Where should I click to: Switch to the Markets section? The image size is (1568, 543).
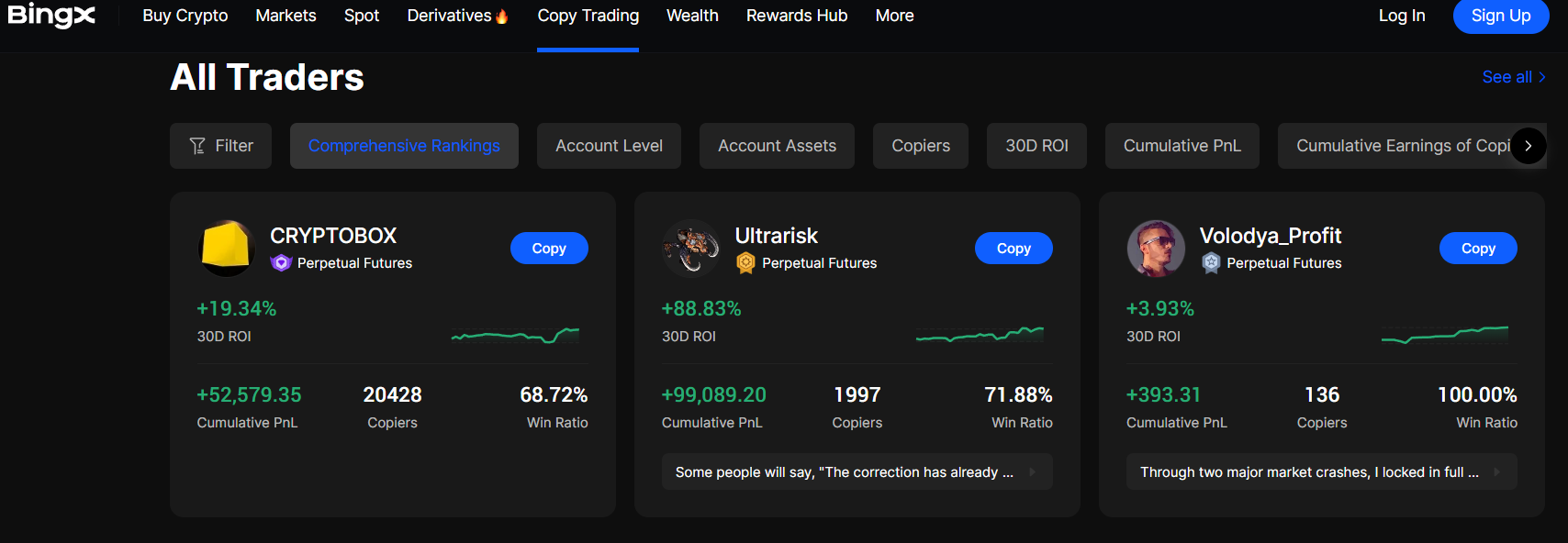[286, 16]
